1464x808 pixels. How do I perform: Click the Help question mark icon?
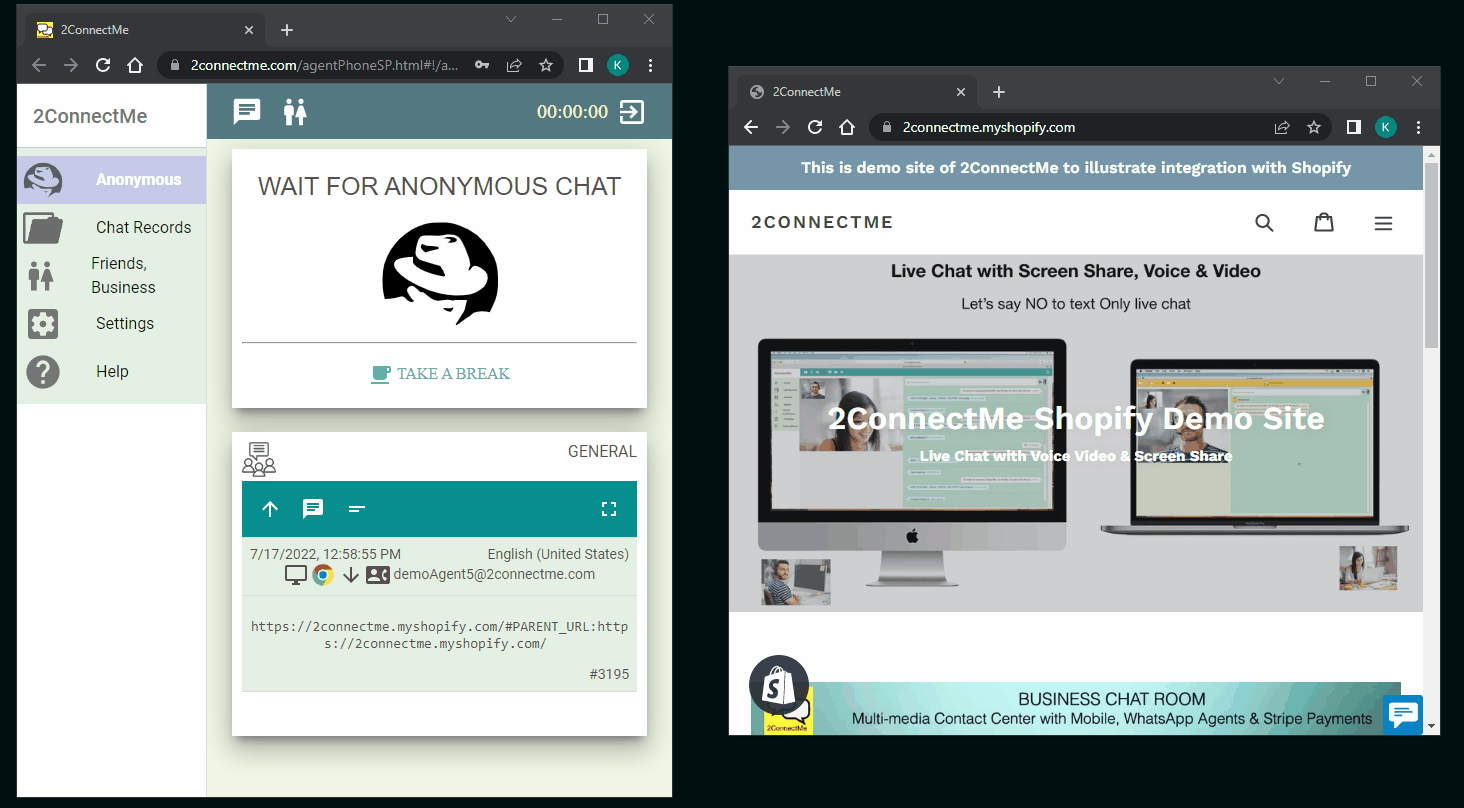point(43,372)
